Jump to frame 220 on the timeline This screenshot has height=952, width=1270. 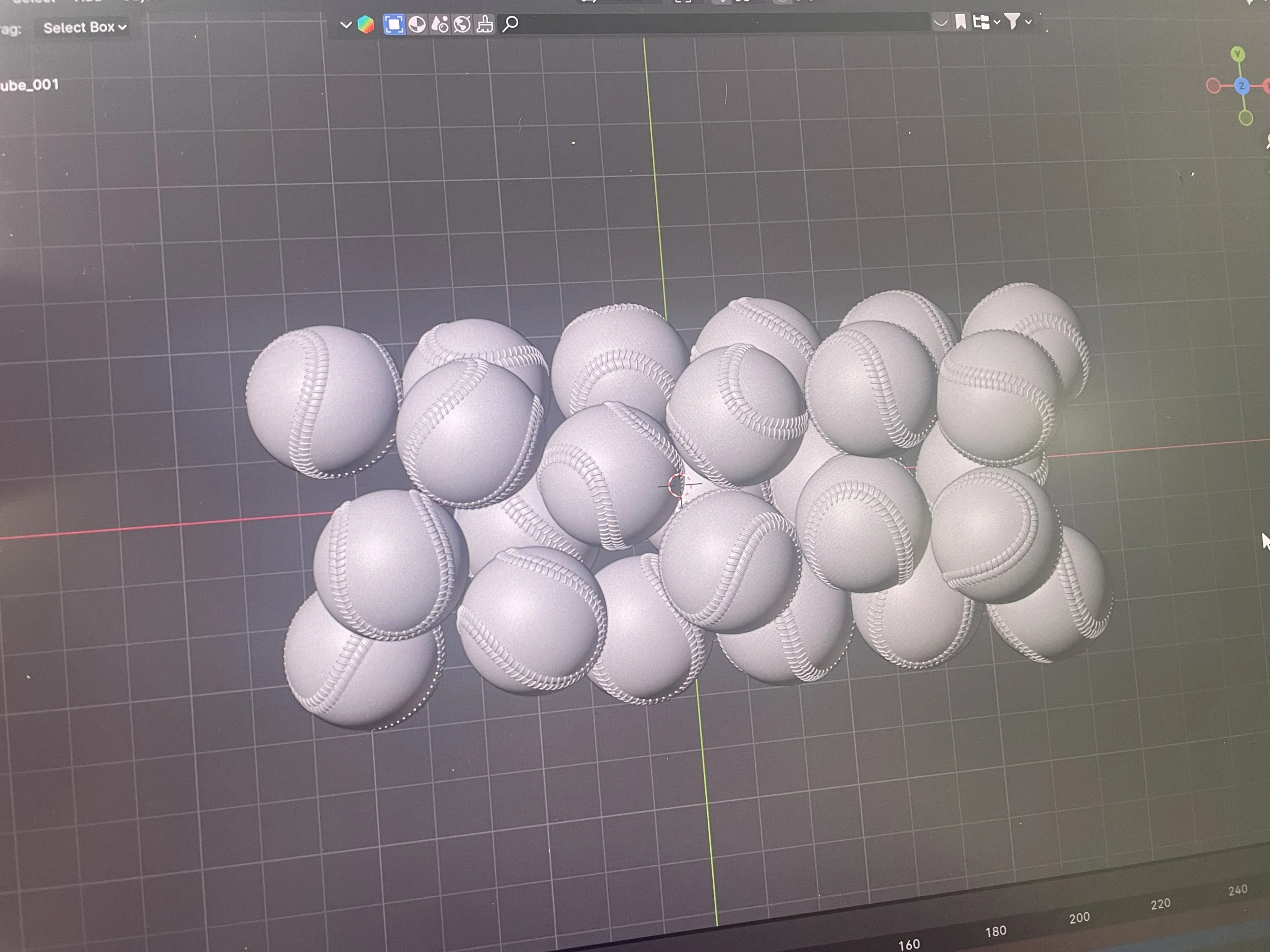click(1160, 904)
